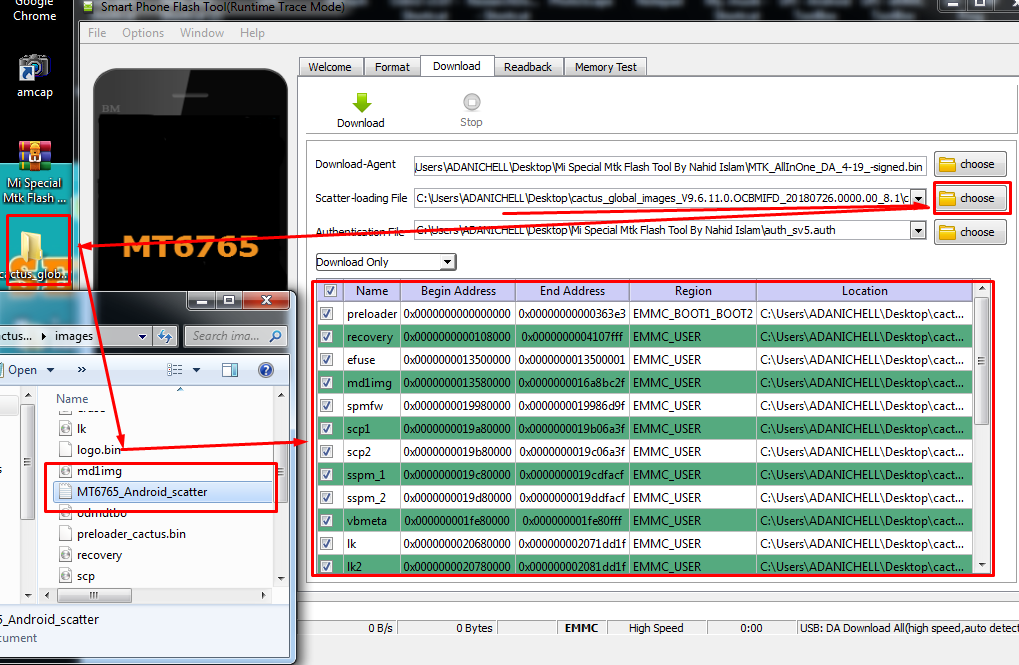Click the refresh icon in Explorer address bar
1019x665 pixels.
tap(165, 336)
